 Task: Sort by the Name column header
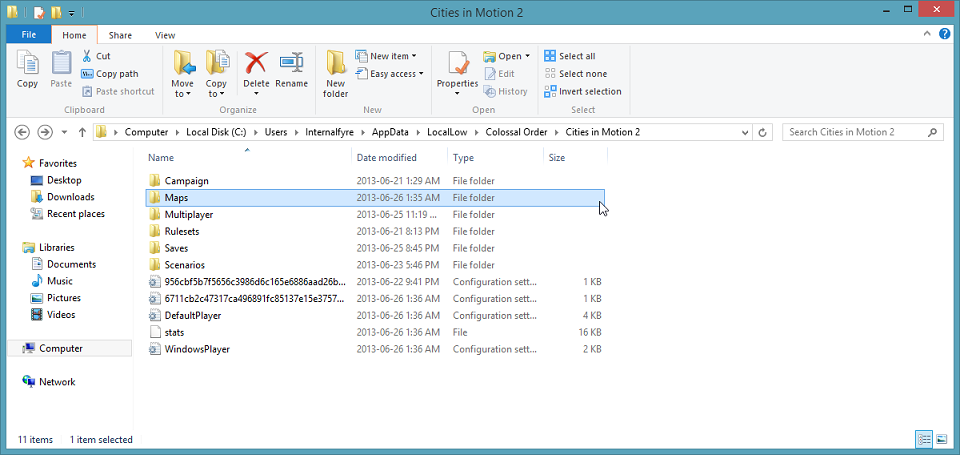(x=249, y=157)
